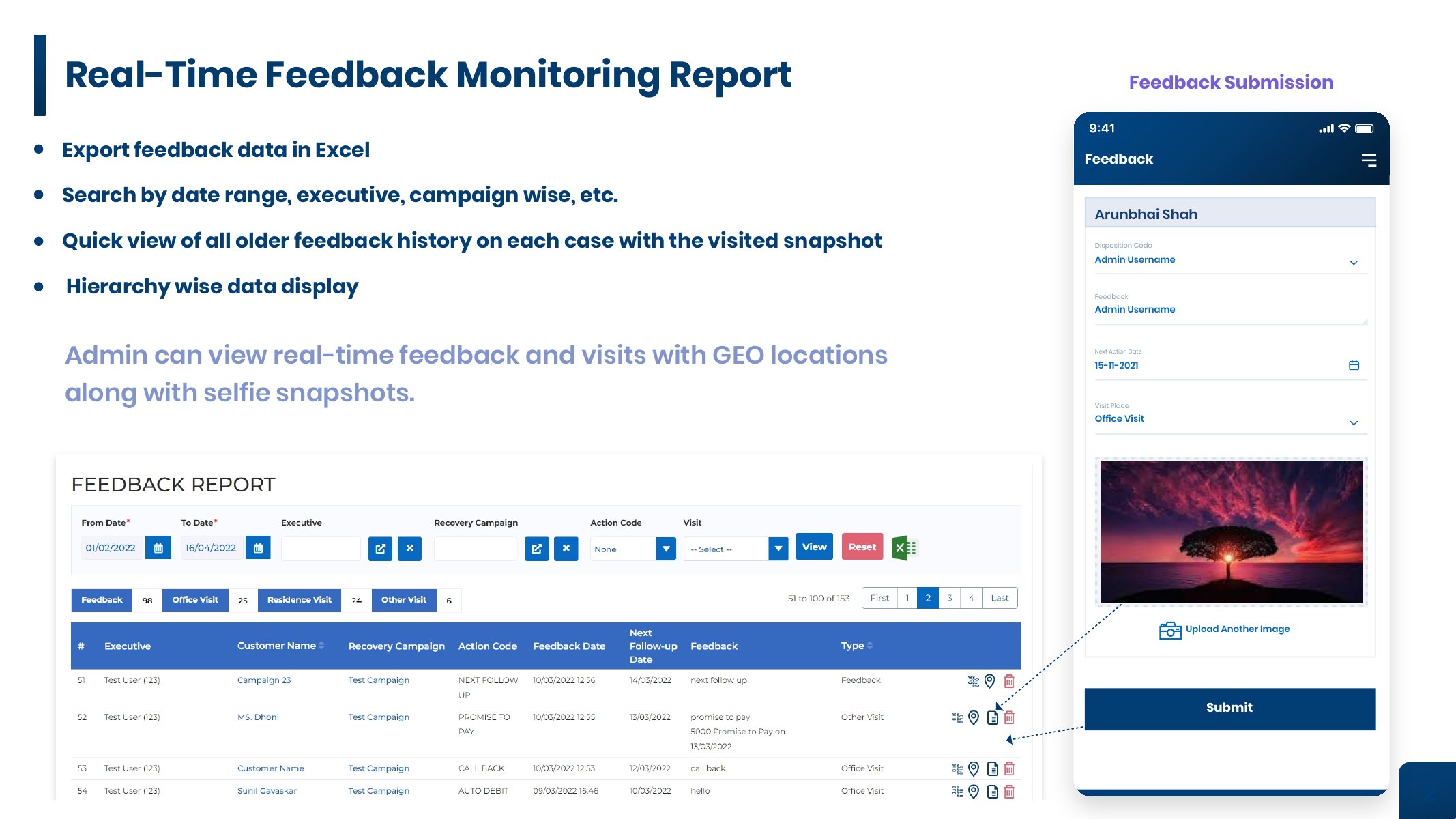Select page 2 in pagination
The image size is (1456, 819).
tap(928, 598)
